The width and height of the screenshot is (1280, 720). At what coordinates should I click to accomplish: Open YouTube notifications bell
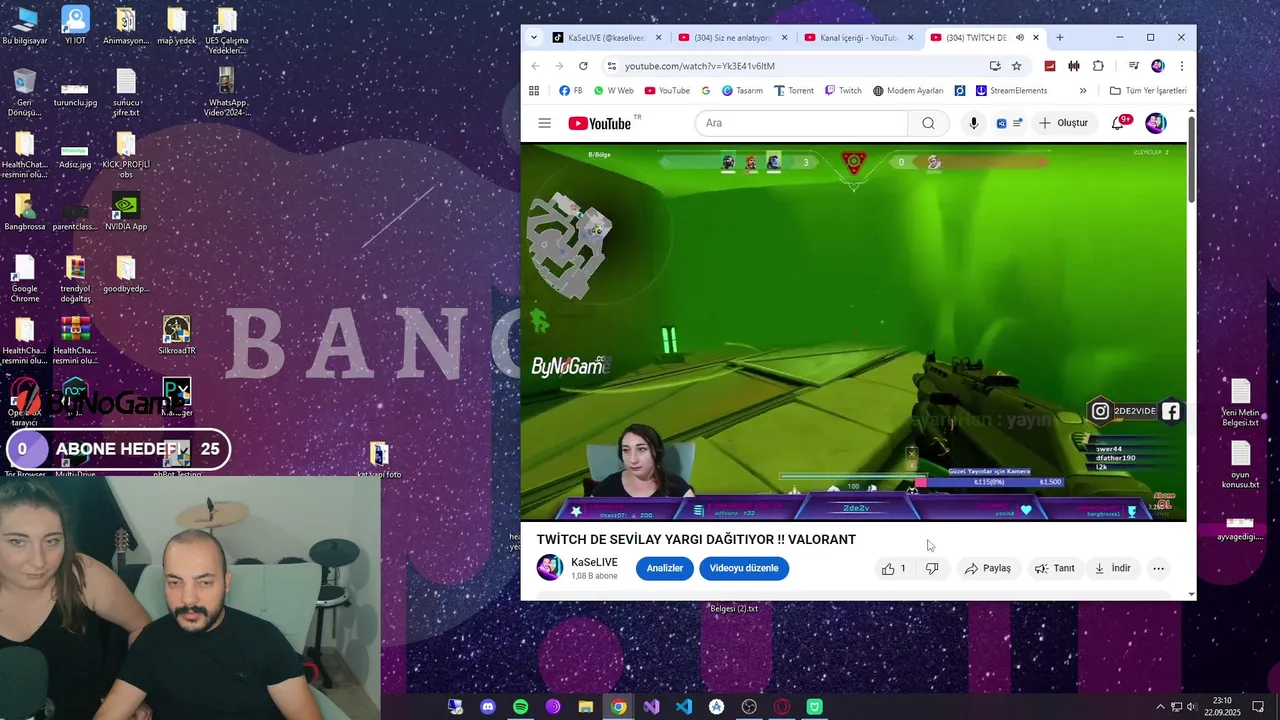(x=1119, y=123)
